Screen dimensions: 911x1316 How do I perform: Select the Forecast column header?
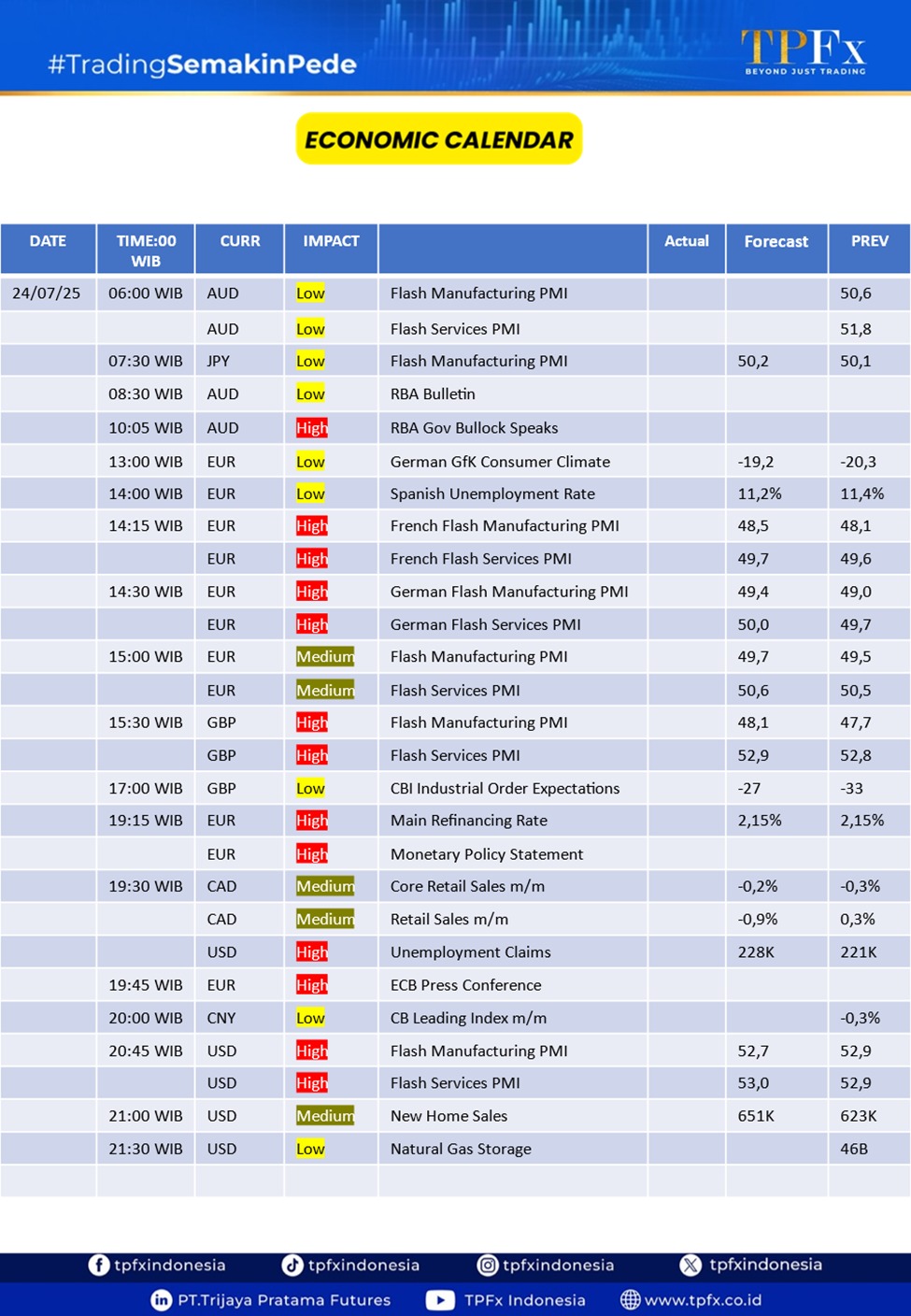coord(776,241)
